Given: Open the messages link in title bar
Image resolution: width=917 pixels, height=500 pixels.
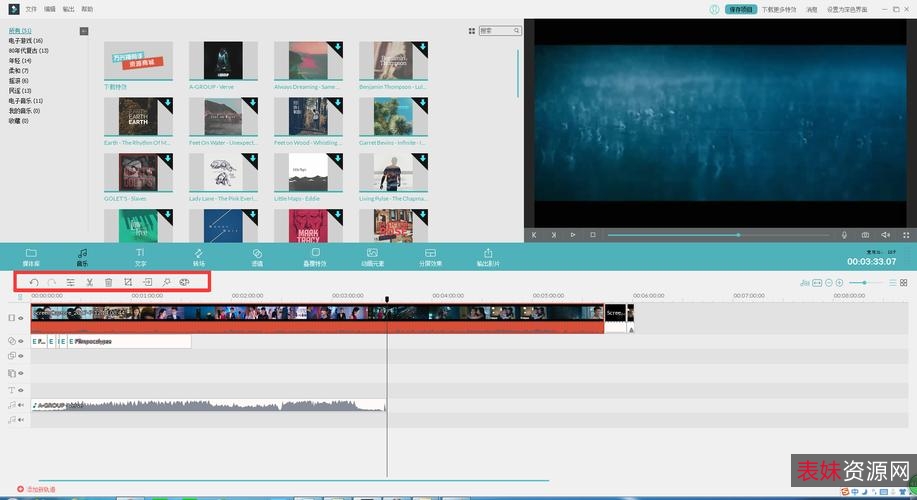Looking at the screenshot, I should pyautogui.click(x=812, y=9).
